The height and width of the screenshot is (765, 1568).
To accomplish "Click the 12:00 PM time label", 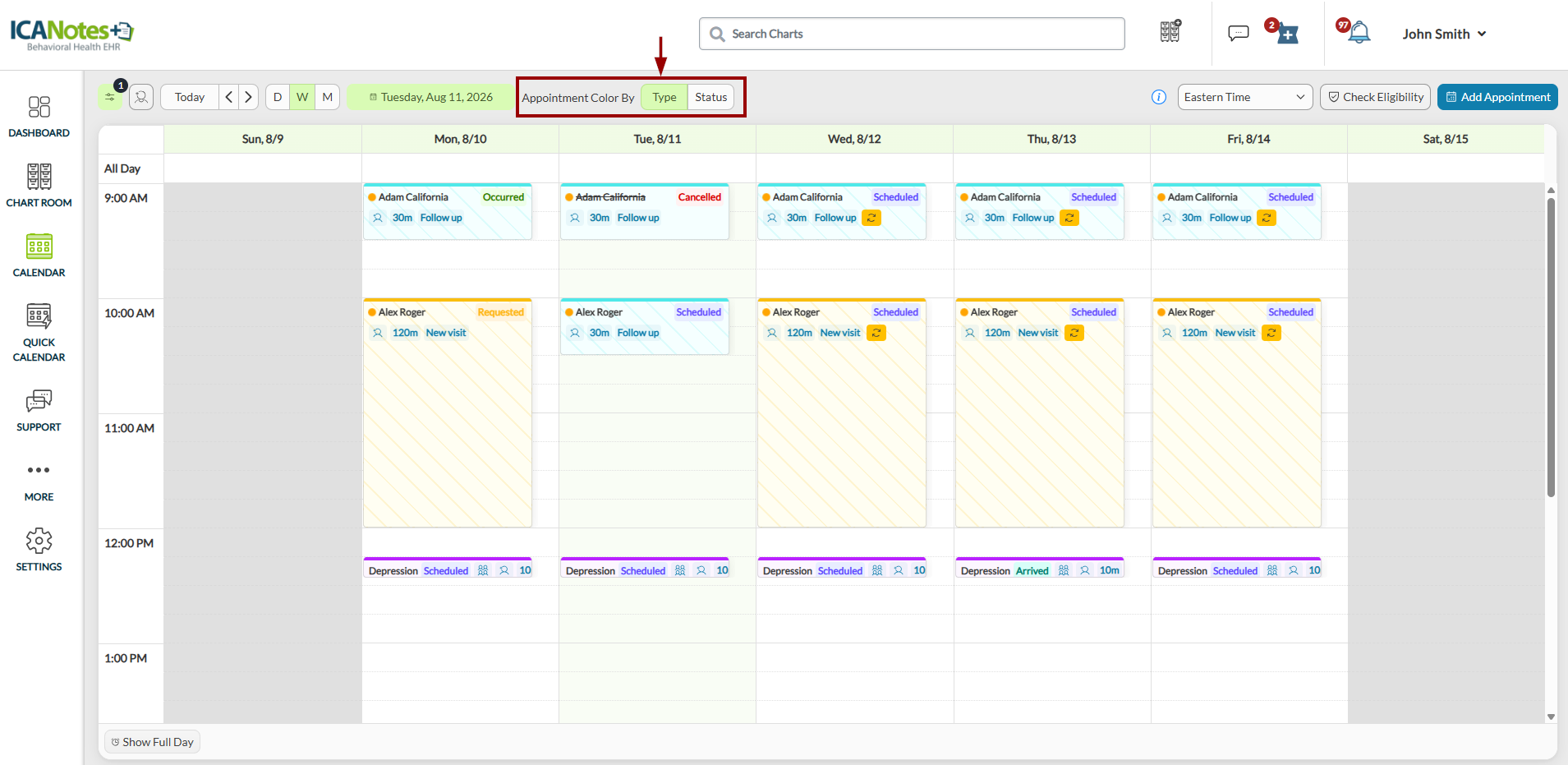I will tap(129, 543).
